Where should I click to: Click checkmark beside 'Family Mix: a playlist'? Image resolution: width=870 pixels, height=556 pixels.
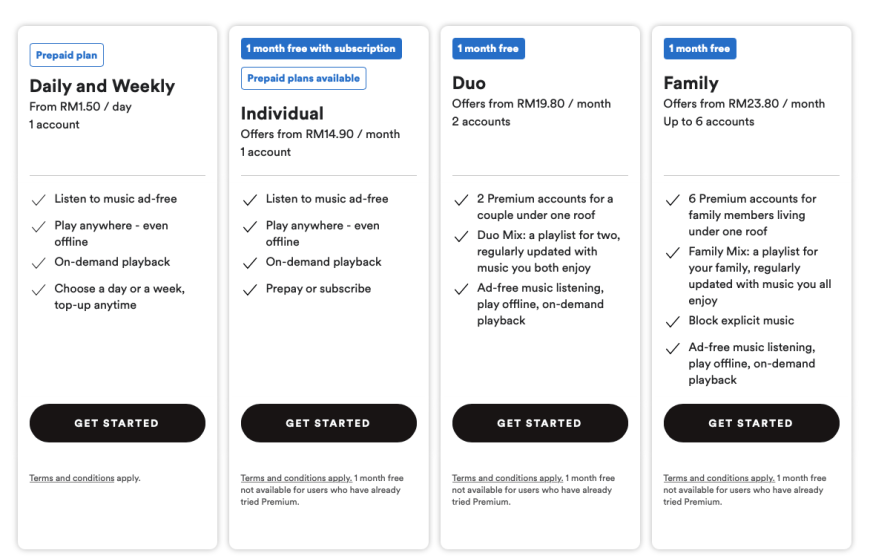click(x=672, y=252)
